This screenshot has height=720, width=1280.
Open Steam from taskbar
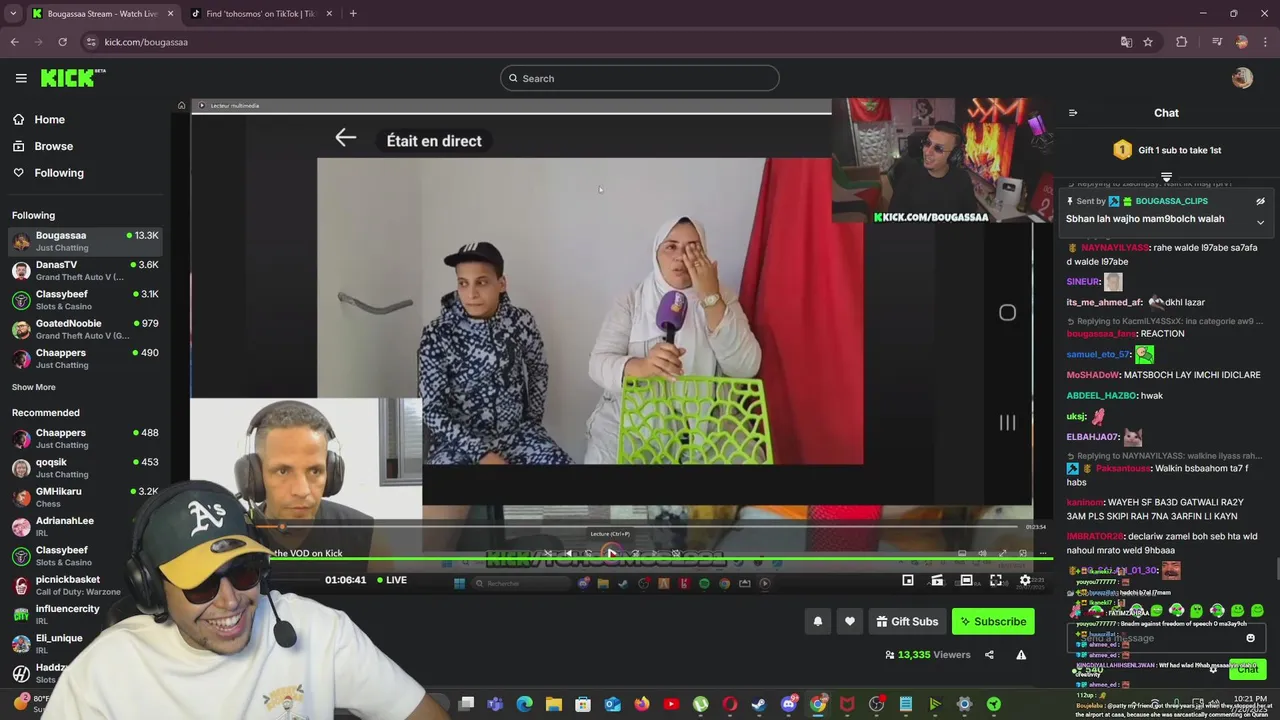tap(759, 705)
